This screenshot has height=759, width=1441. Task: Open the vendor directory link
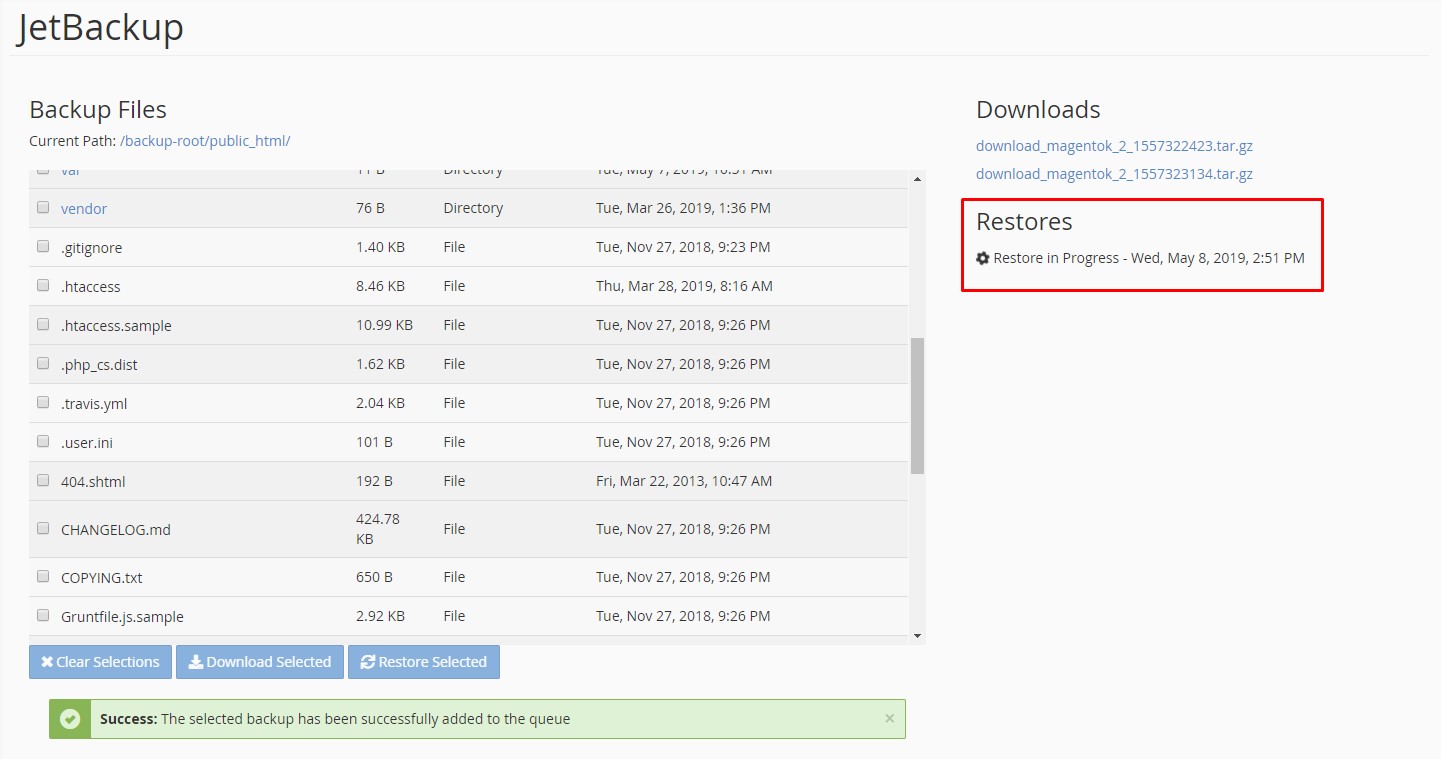click(x=84, y=208)
